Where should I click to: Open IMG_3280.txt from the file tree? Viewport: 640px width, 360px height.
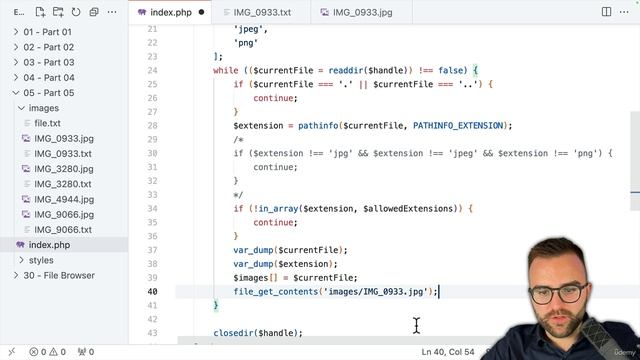64,184
